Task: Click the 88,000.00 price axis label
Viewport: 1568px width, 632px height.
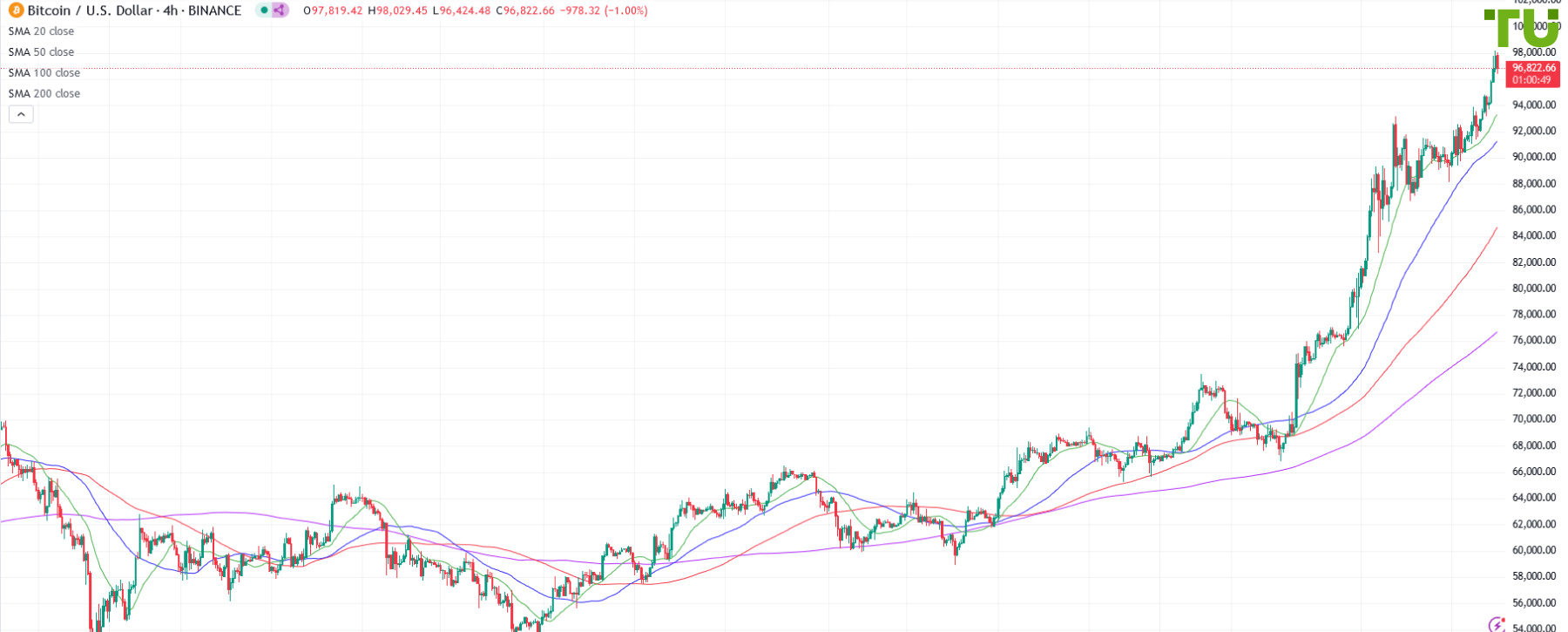Action: 1534,183
